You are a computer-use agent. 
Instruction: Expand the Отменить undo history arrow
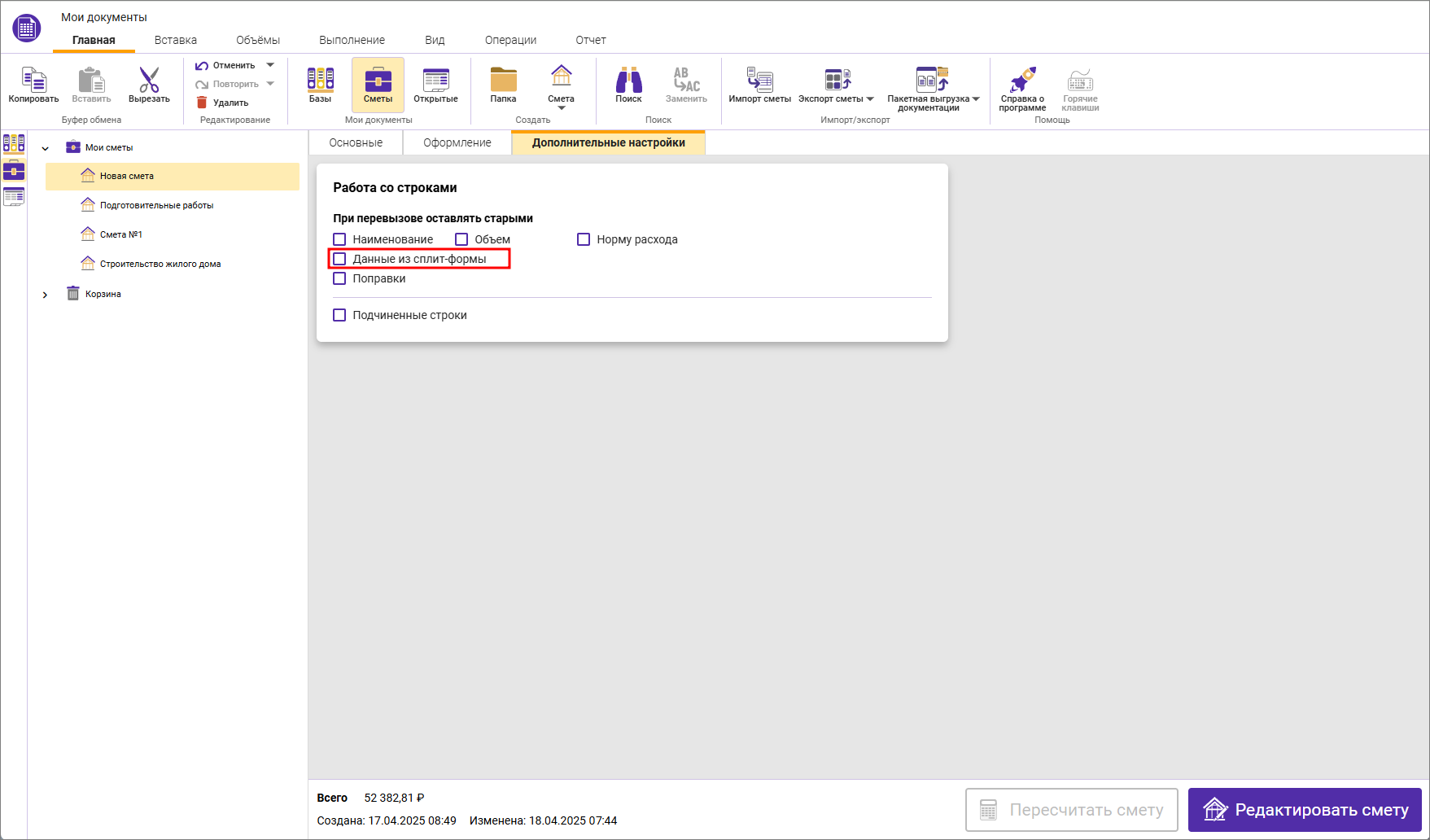[x=270, y=65]
